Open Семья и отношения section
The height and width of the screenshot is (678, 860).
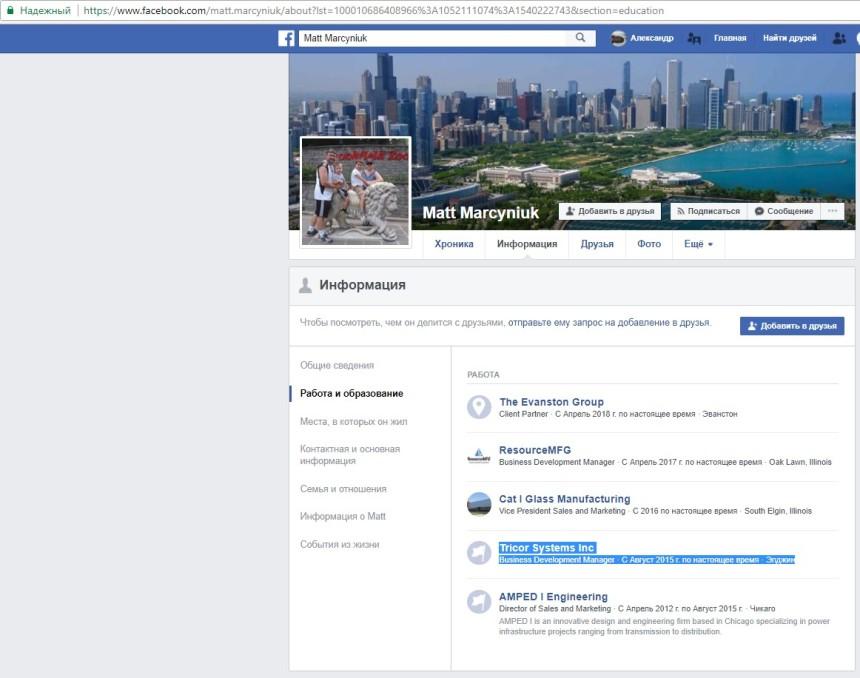pyautogui.click(x=343, y=489)
